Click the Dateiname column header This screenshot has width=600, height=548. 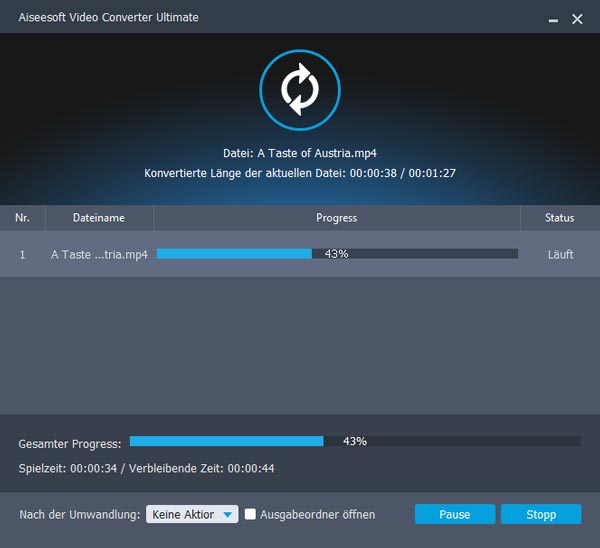[98, 218]
